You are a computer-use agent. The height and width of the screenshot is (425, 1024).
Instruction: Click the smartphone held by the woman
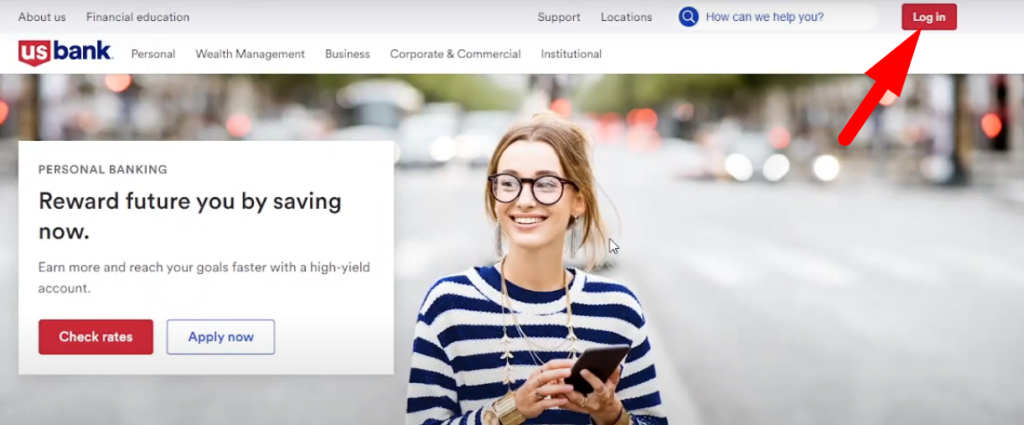[x=597, y=368]
